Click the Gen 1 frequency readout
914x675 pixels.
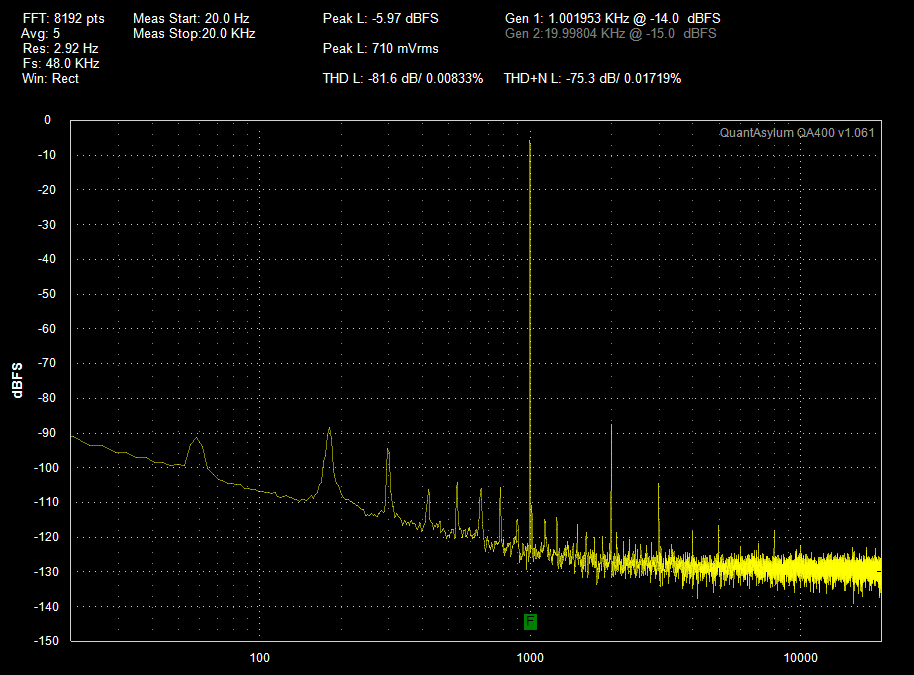coord(613,19)
